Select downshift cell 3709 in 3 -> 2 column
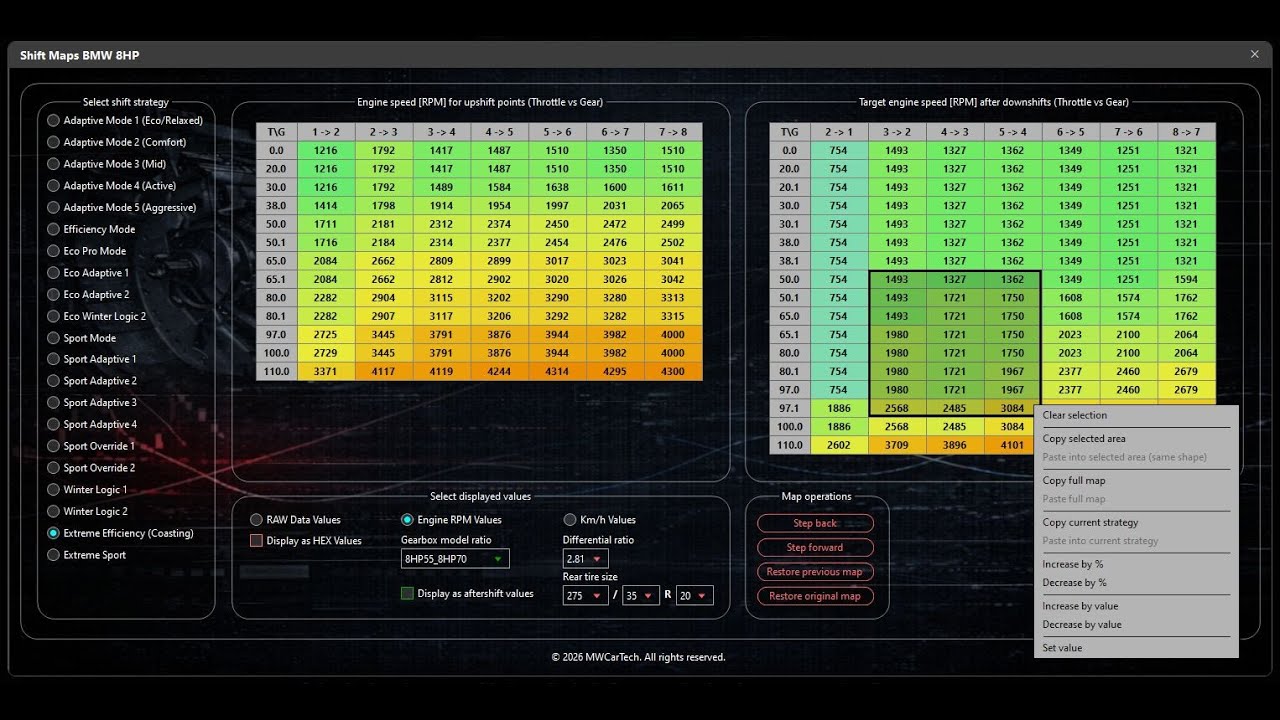1280x720 pixels. (897, 446)
